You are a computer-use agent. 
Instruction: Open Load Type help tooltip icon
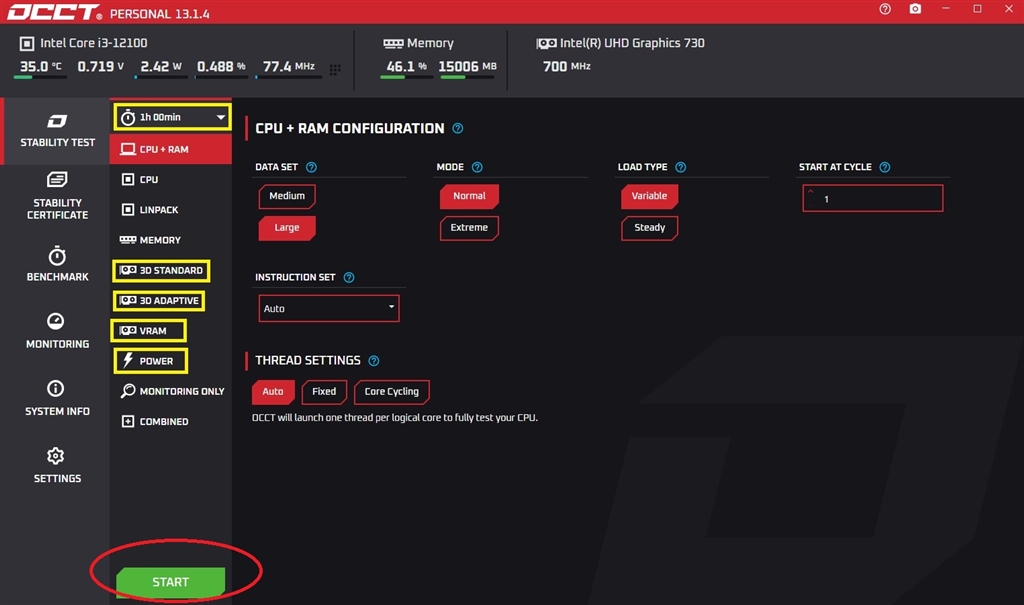point(680,167)
